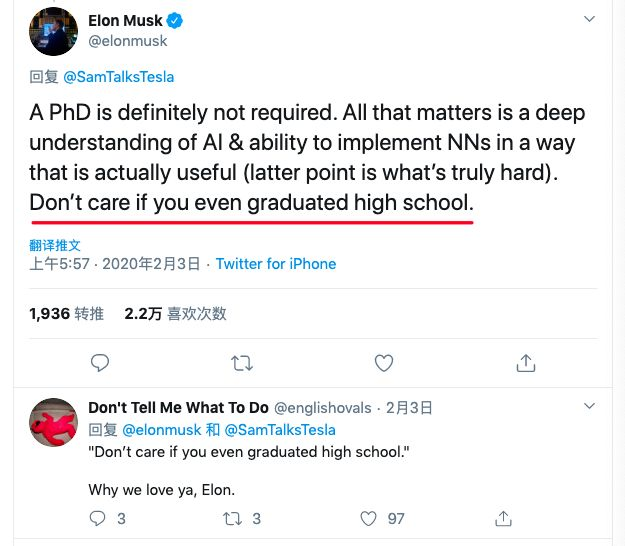Reply to Elon Musk's main tweet
This screenshot has height=546, width=625.
99,362
